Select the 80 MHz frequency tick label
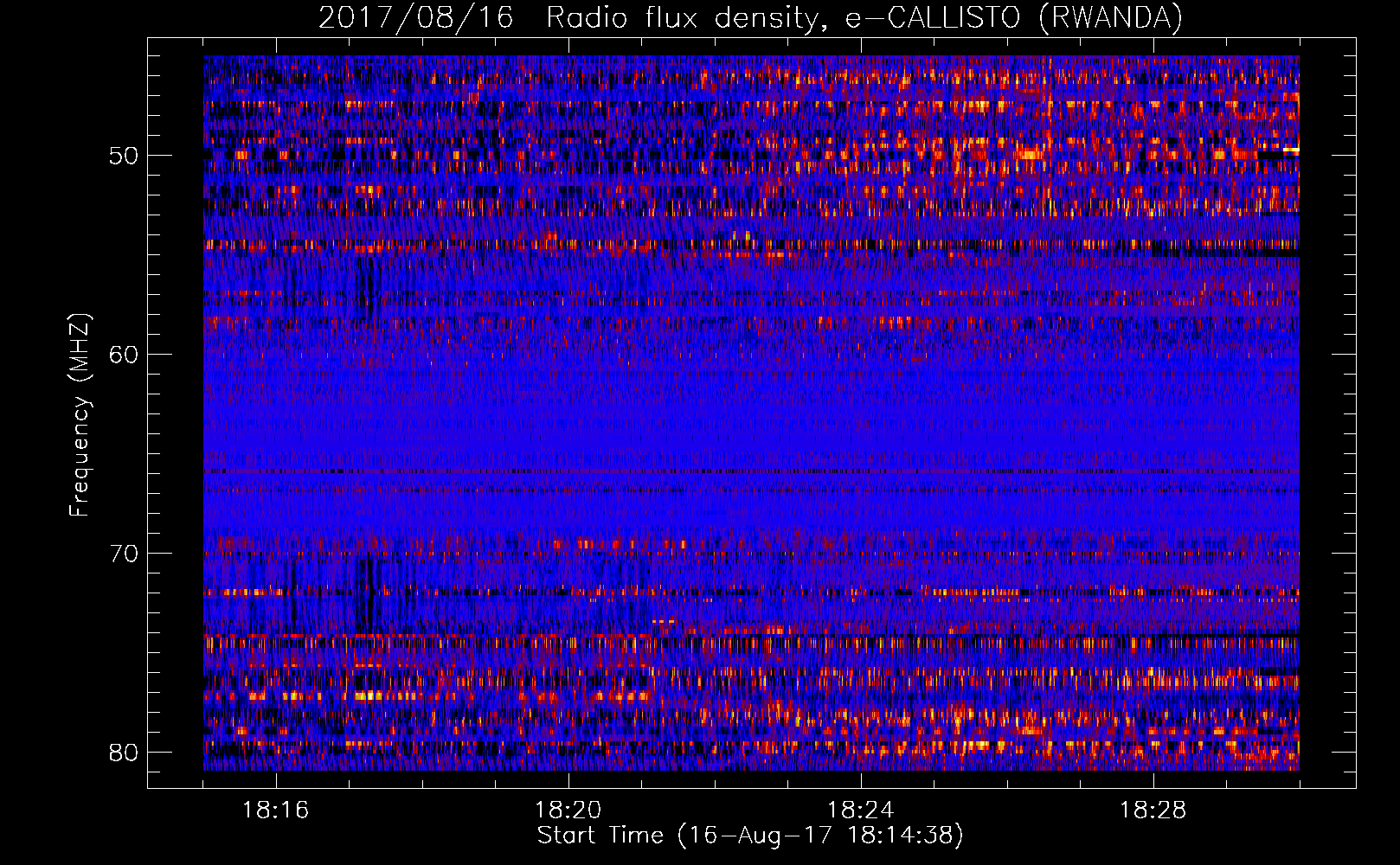The height and width of the screenshot is (865, 1400). [124, 753]
